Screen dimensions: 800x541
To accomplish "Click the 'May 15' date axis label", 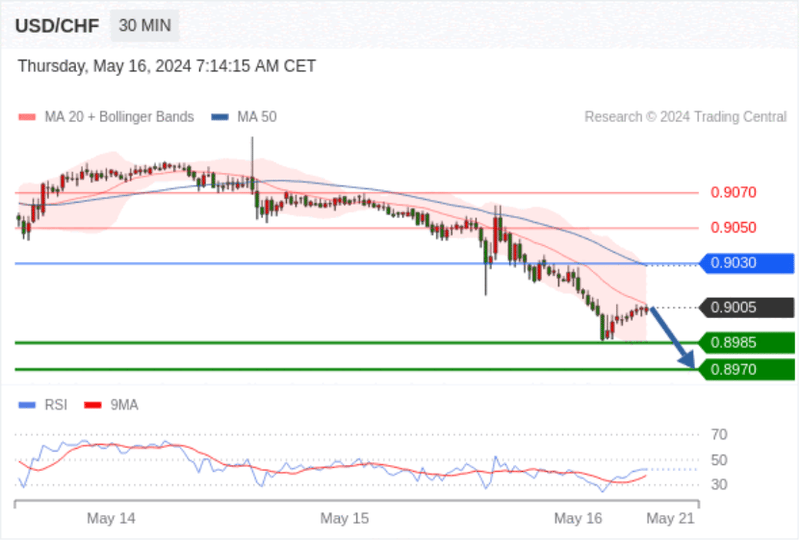I will point(344,519).
